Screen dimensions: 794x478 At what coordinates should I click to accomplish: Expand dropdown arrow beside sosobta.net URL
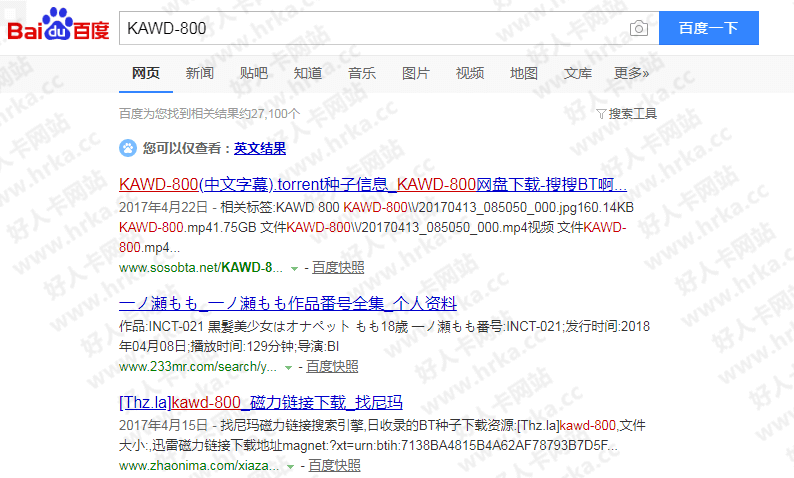click(294, 269)
